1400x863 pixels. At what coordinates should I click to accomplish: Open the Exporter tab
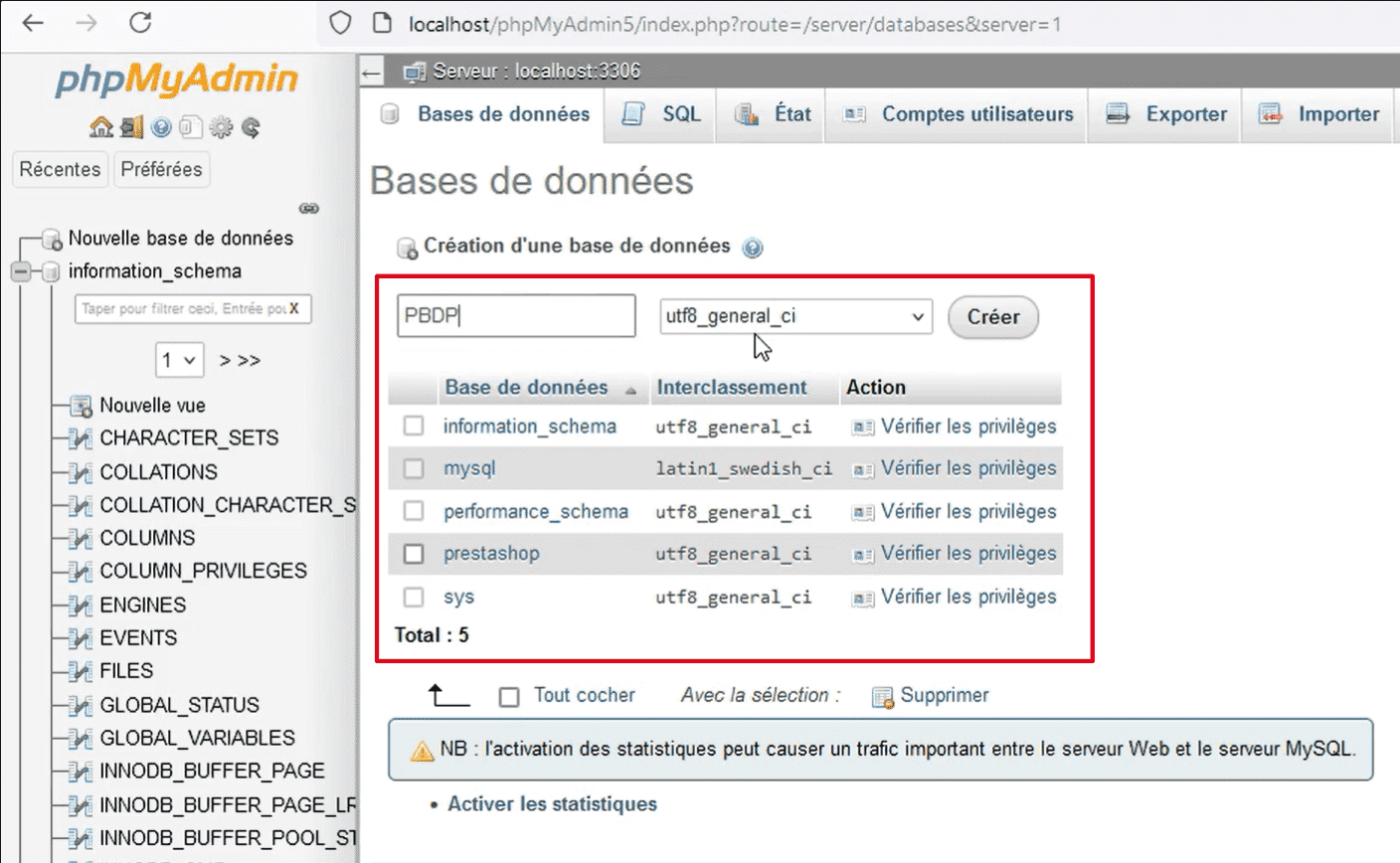pos(1166,114)
